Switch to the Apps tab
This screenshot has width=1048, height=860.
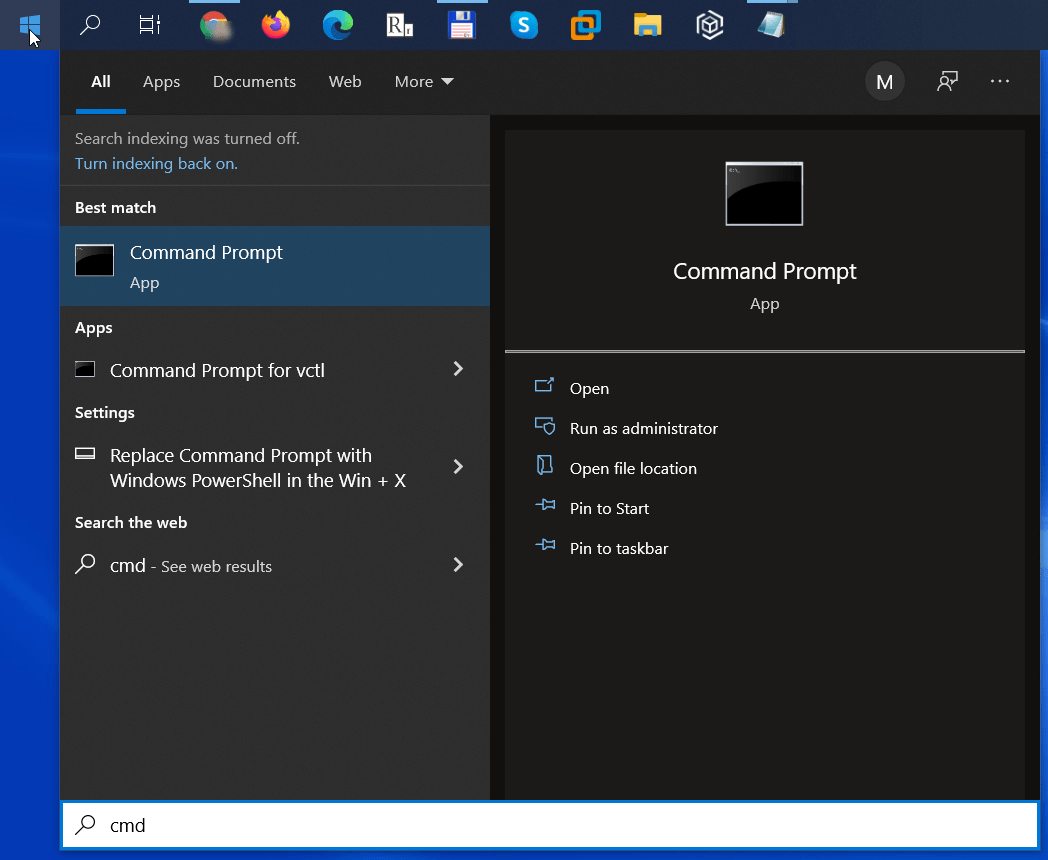[x=161, y=82]
